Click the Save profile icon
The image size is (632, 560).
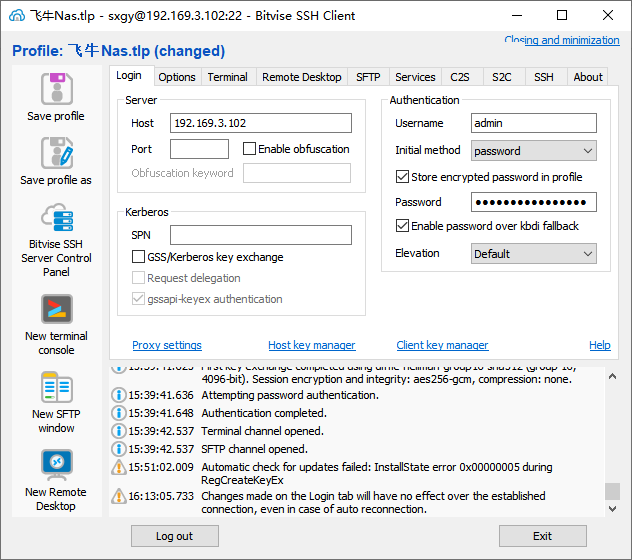(x=56, y=89)
